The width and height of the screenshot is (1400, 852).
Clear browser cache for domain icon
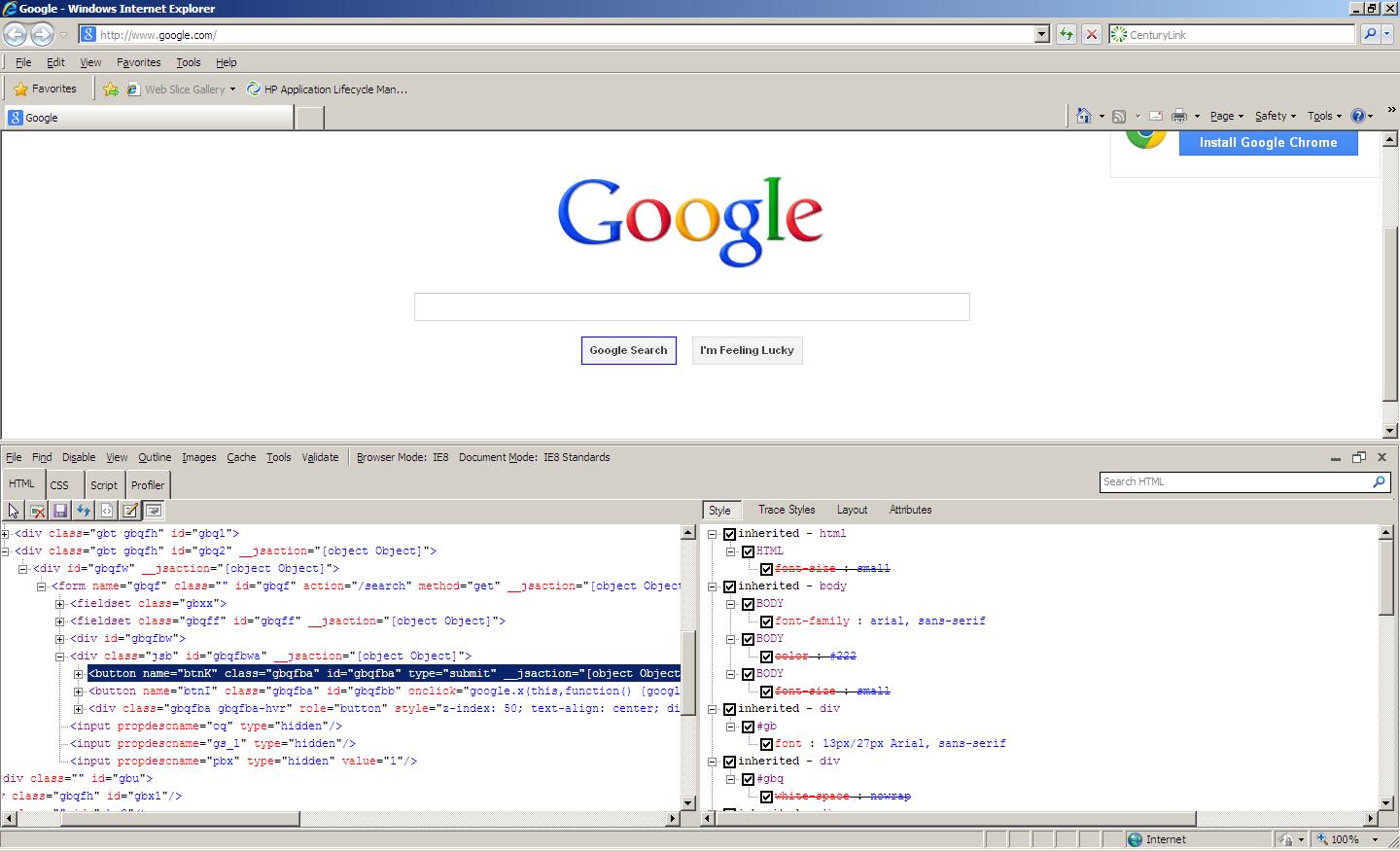37,511
